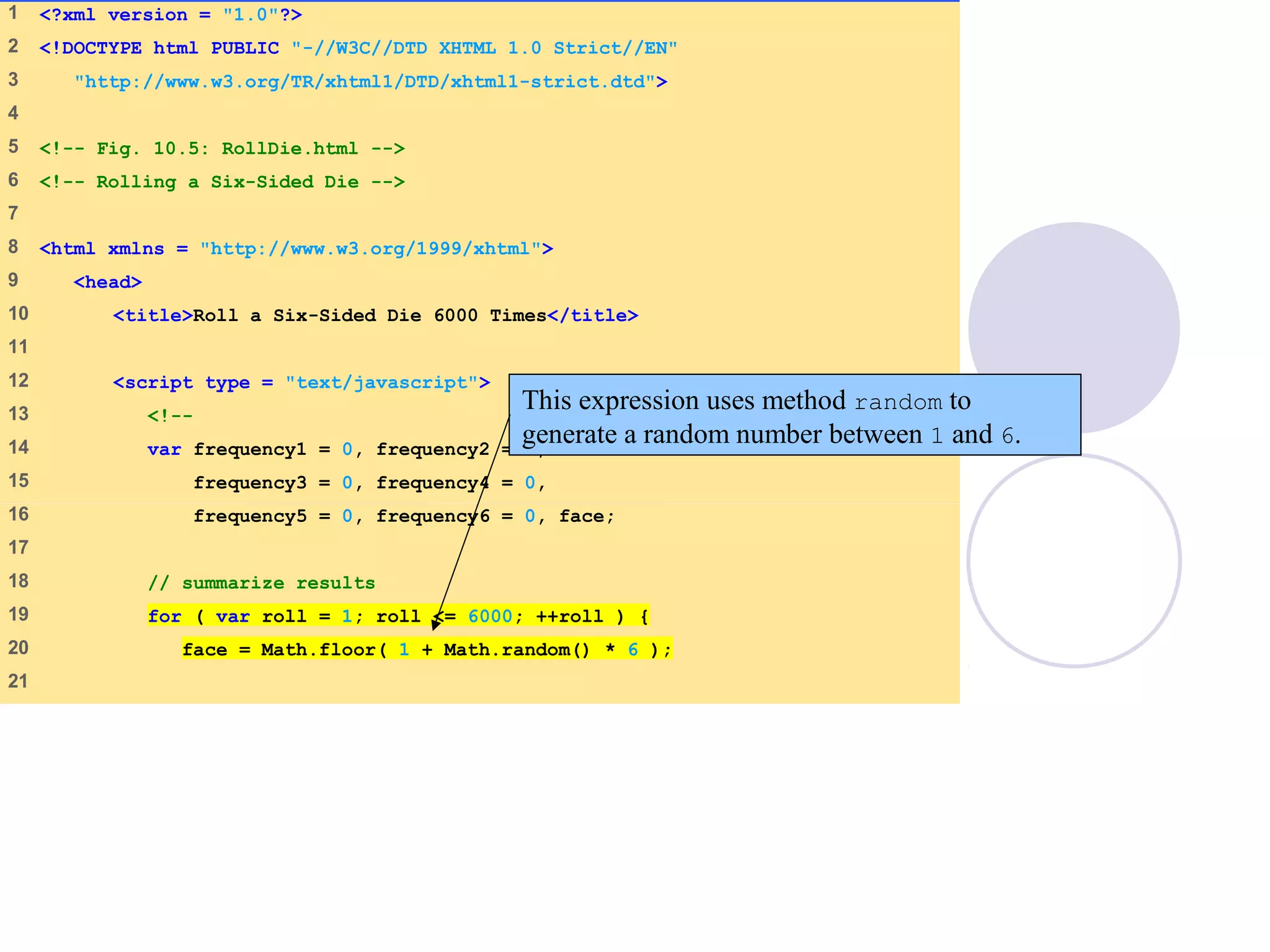Click the 'face;' identifier on line 16
The image size is (1270, 952).
586,516
